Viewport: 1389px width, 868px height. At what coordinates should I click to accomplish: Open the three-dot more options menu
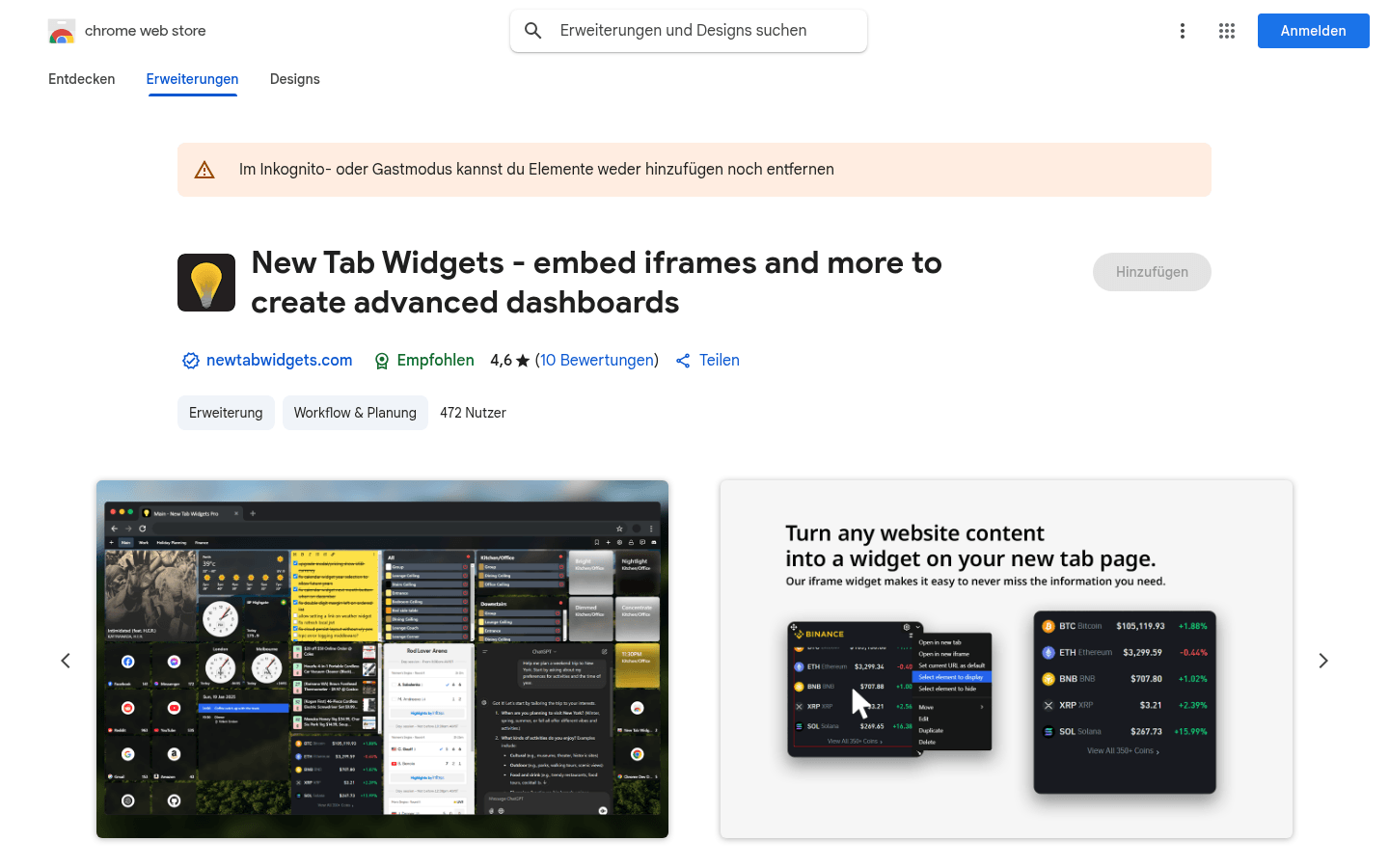pos(1183,31)
